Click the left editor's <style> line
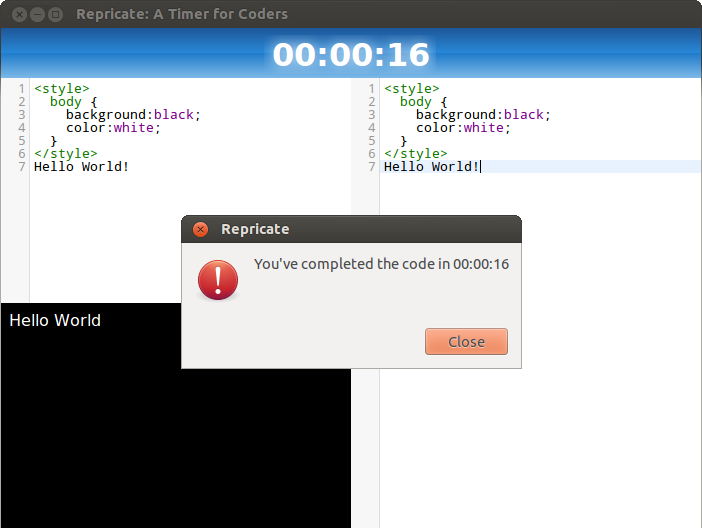 pyautogui.click(x=62, y=89)
